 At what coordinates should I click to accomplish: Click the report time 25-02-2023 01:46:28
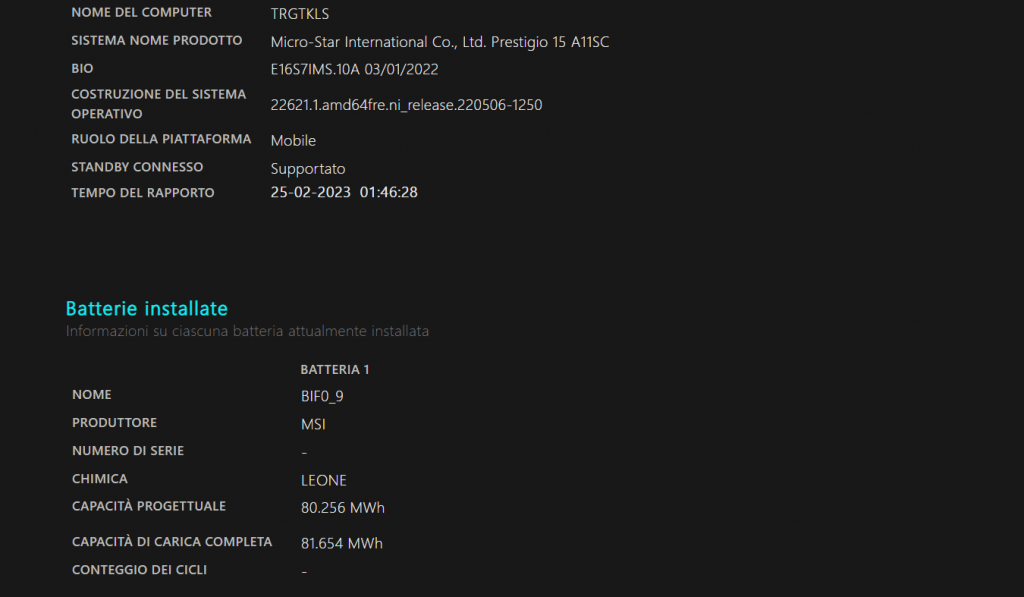pos(344,192)
